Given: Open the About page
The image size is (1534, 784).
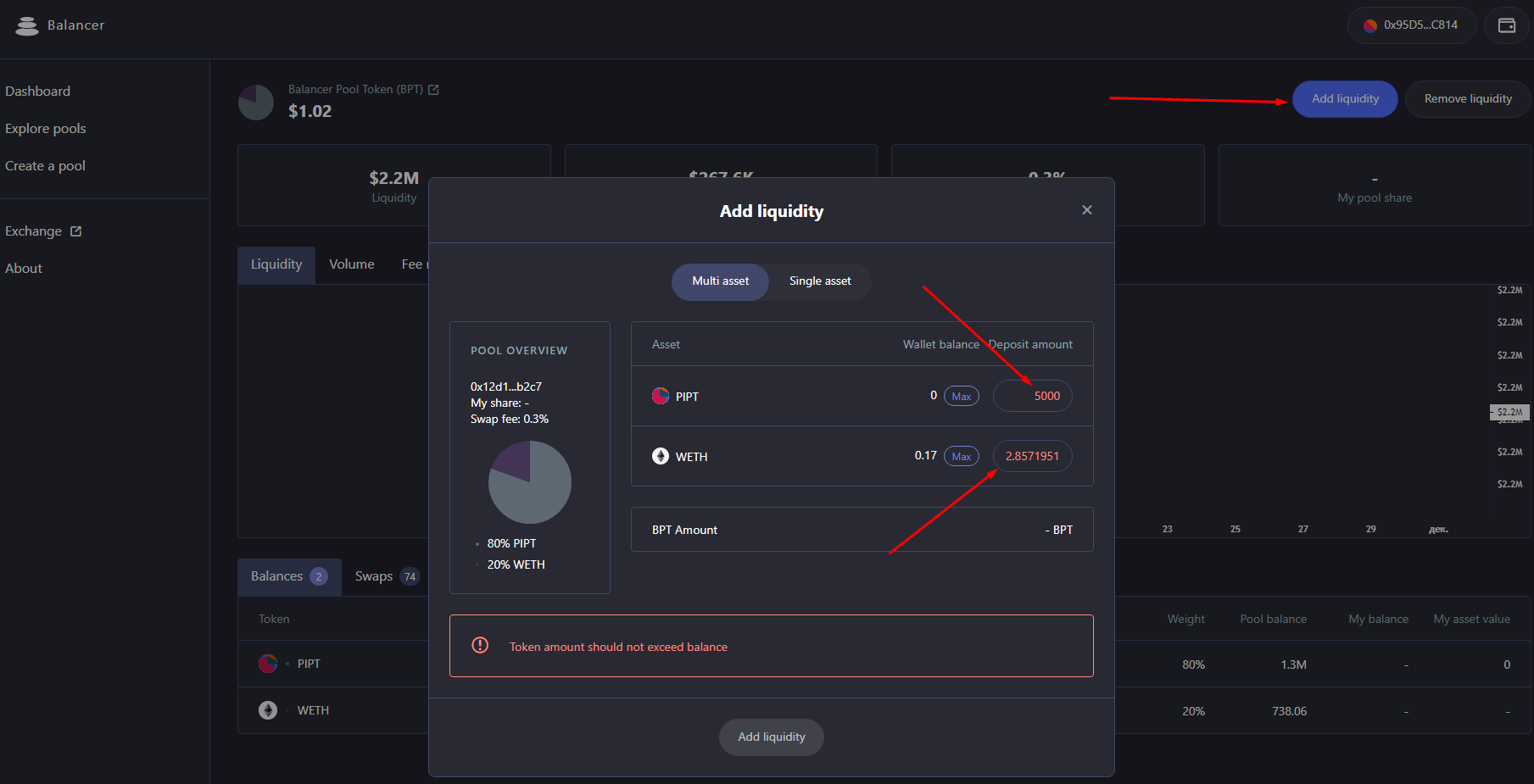Looking at the screenshot, I should click(24, 269).
